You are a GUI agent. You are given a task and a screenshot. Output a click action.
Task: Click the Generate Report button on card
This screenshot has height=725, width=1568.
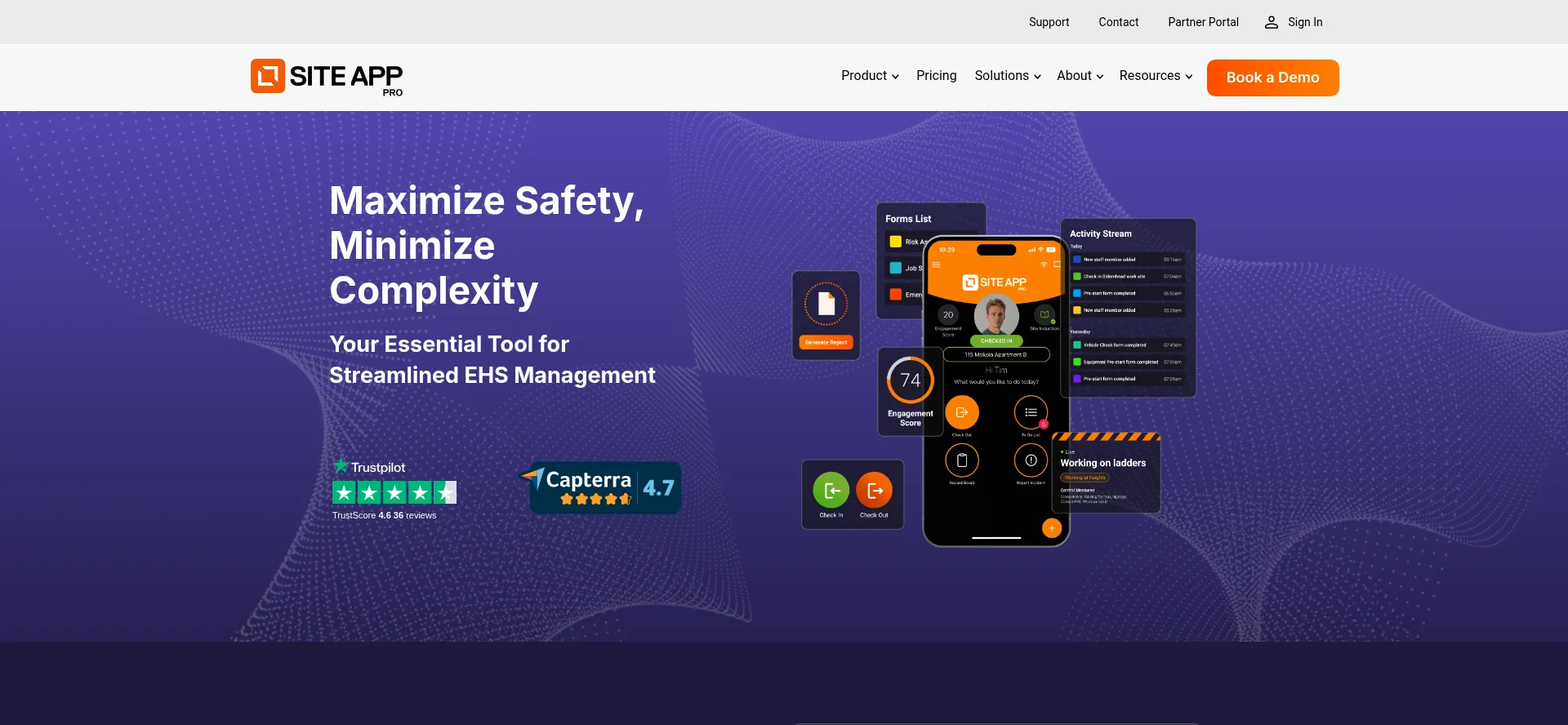tap(826, 342)
